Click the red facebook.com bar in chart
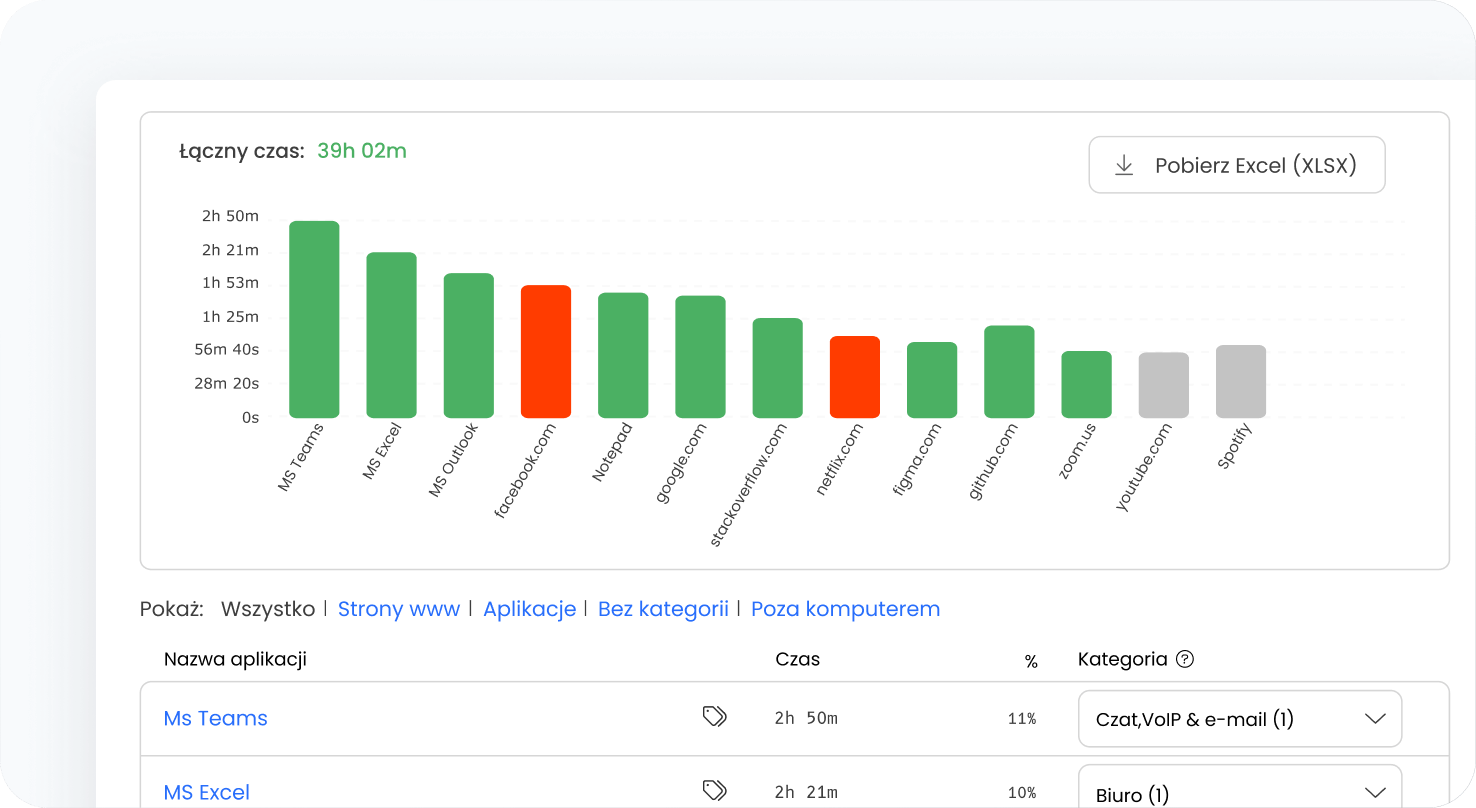This screenshot has height=808, width=1476. click(x=546, y=351)
